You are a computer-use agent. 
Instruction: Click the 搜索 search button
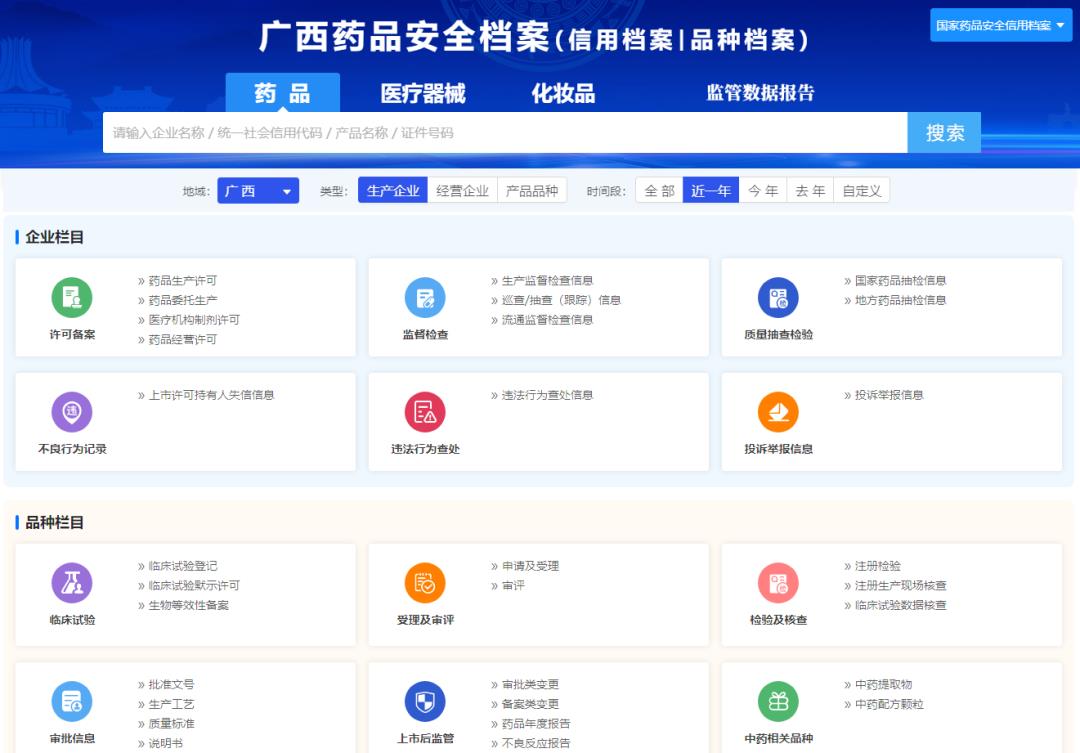point(944,133)
